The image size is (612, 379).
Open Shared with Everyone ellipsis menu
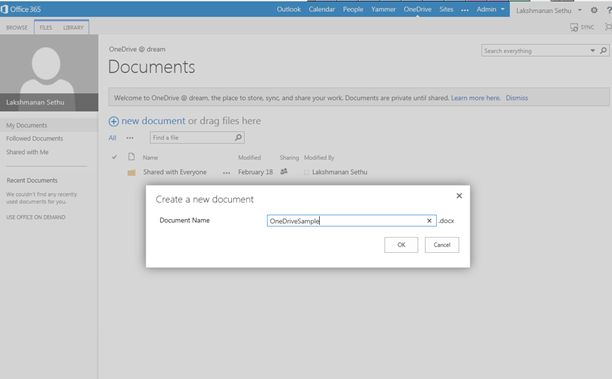(x=226, y=173)
